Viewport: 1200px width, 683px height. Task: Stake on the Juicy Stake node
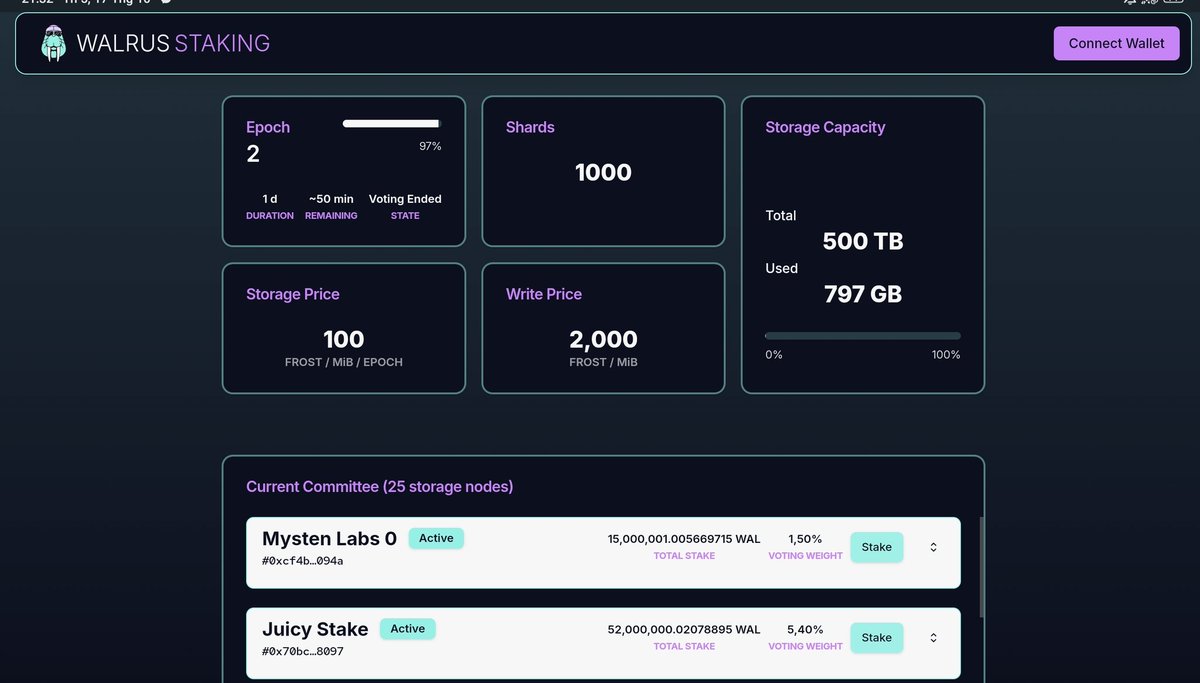click(x=876, y=637)
